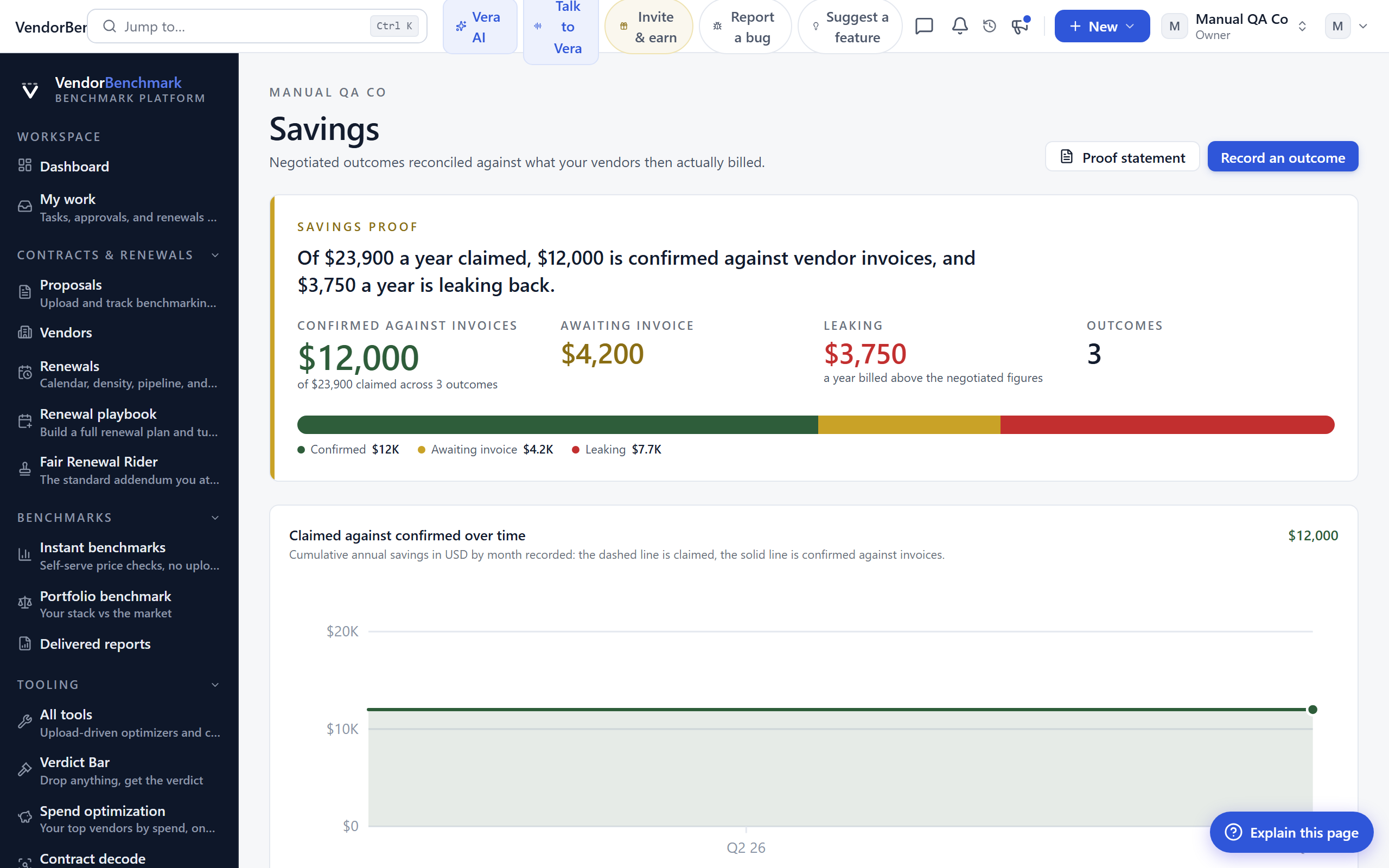Click the green Confirmed bar segment

[x=557, y=425]
